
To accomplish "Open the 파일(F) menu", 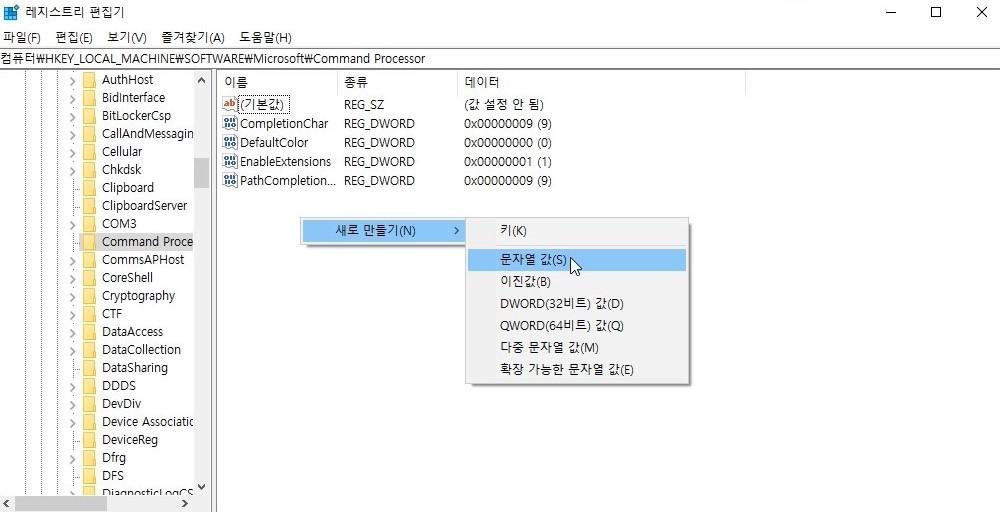I will pyautogui.click(x=22, y=38).
